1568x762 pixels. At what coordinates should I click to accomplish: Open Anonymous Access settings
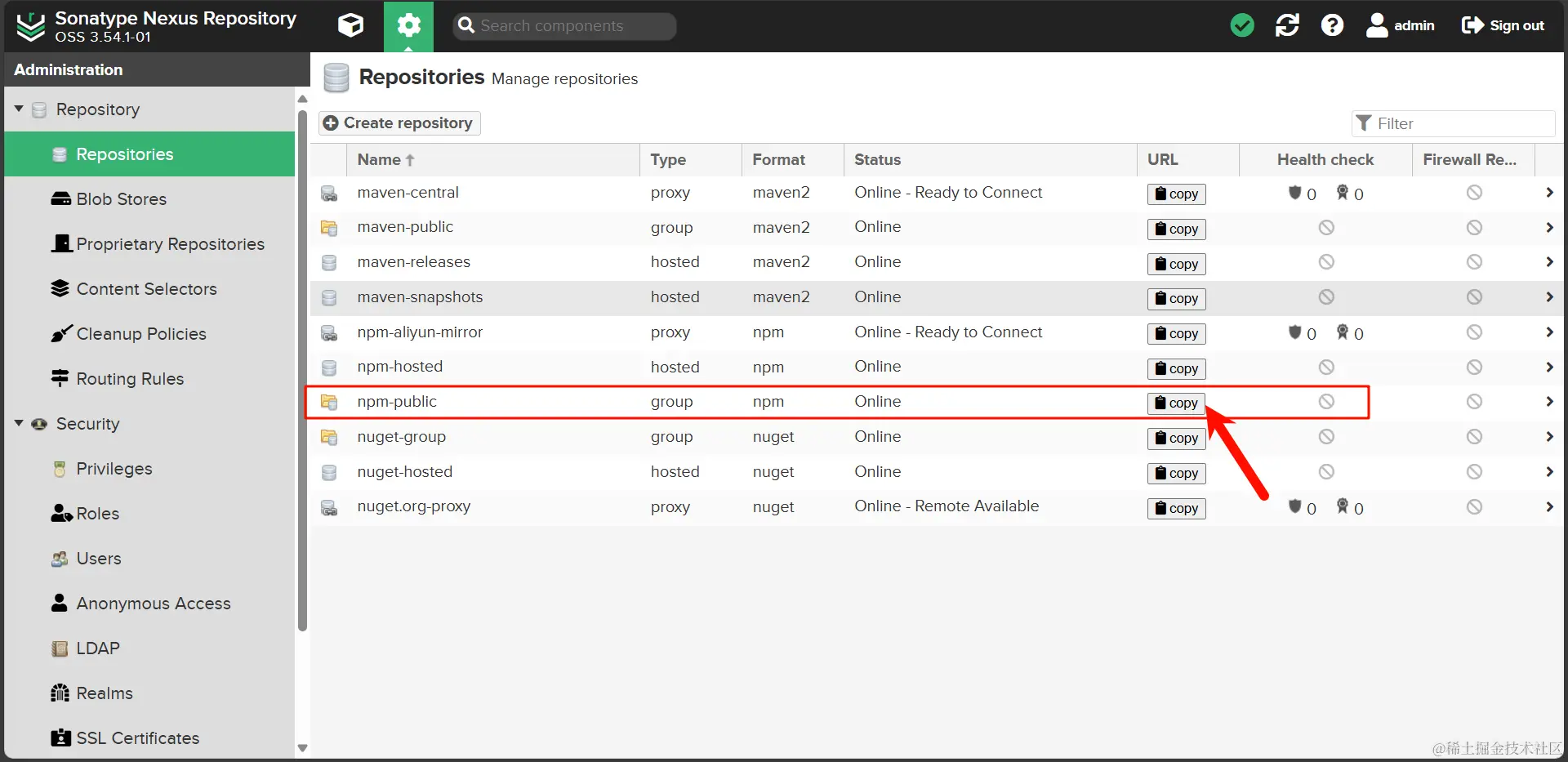pyautogui.click(x=153, y=604)
